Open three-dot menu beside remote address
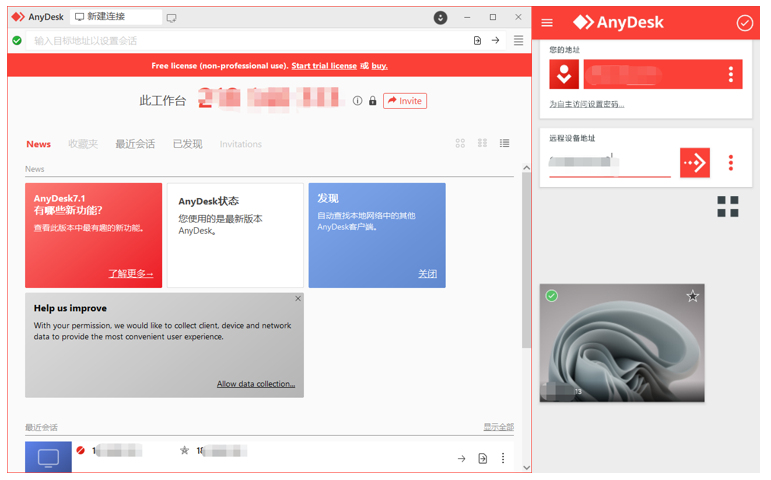The height and width of the screenshot is (480, 771). tap(731, 162)
